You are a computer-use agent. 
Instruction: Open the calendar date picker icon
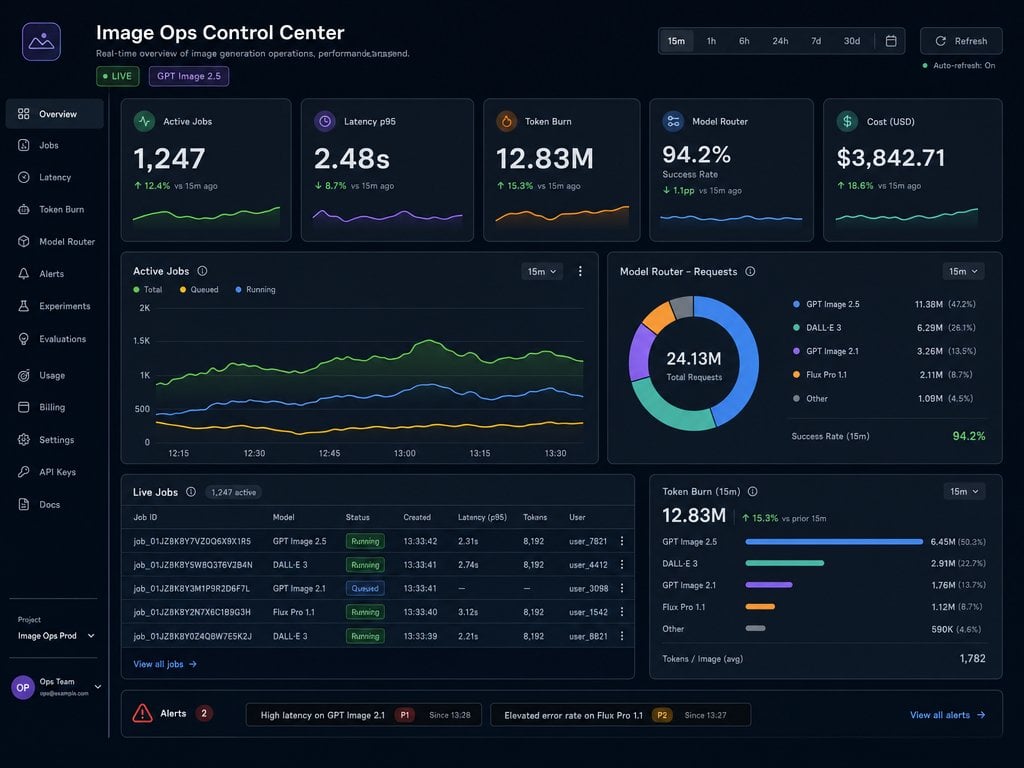point(890,41)
